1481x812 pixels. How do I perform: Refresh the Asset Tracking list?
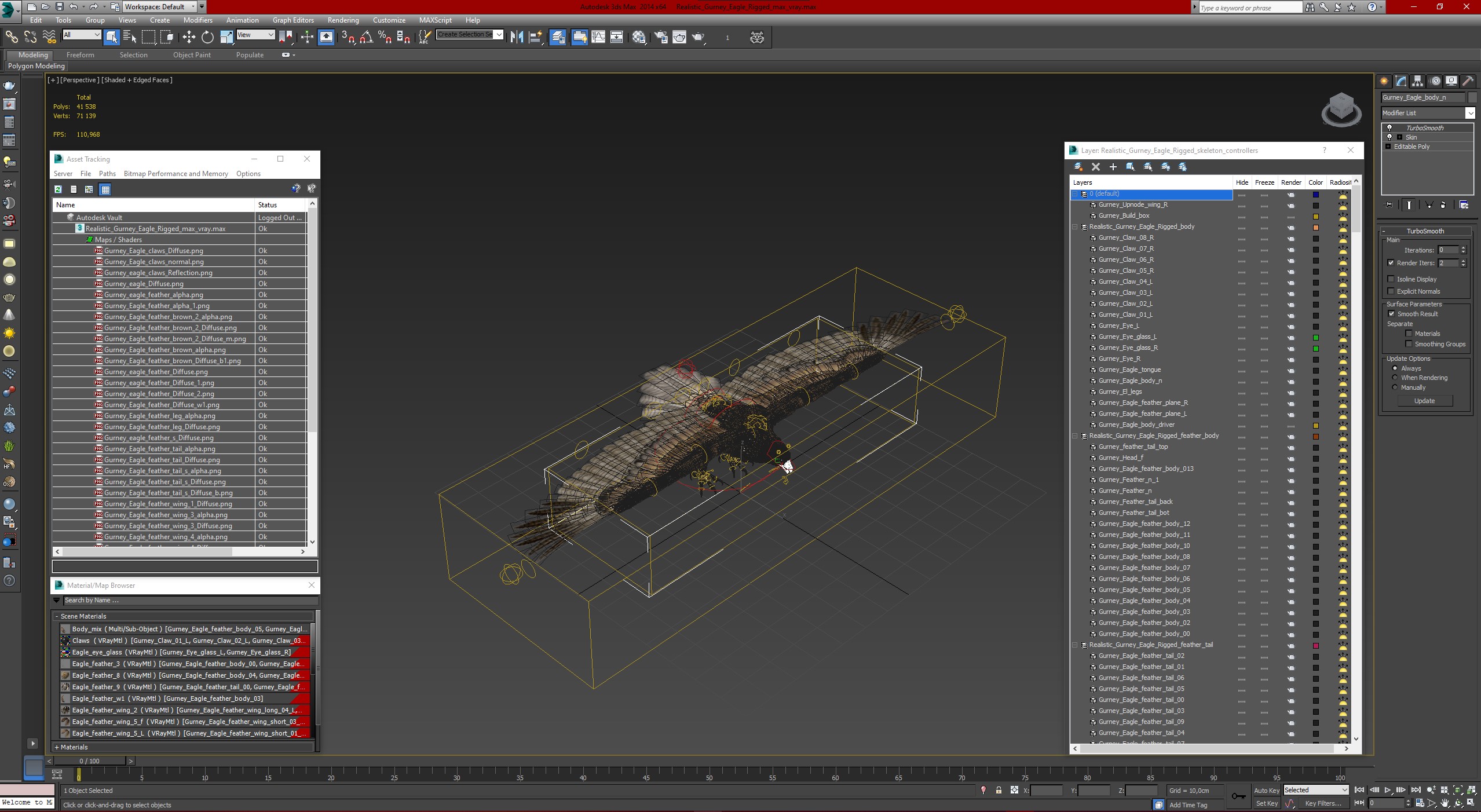(x=58, y=189)
